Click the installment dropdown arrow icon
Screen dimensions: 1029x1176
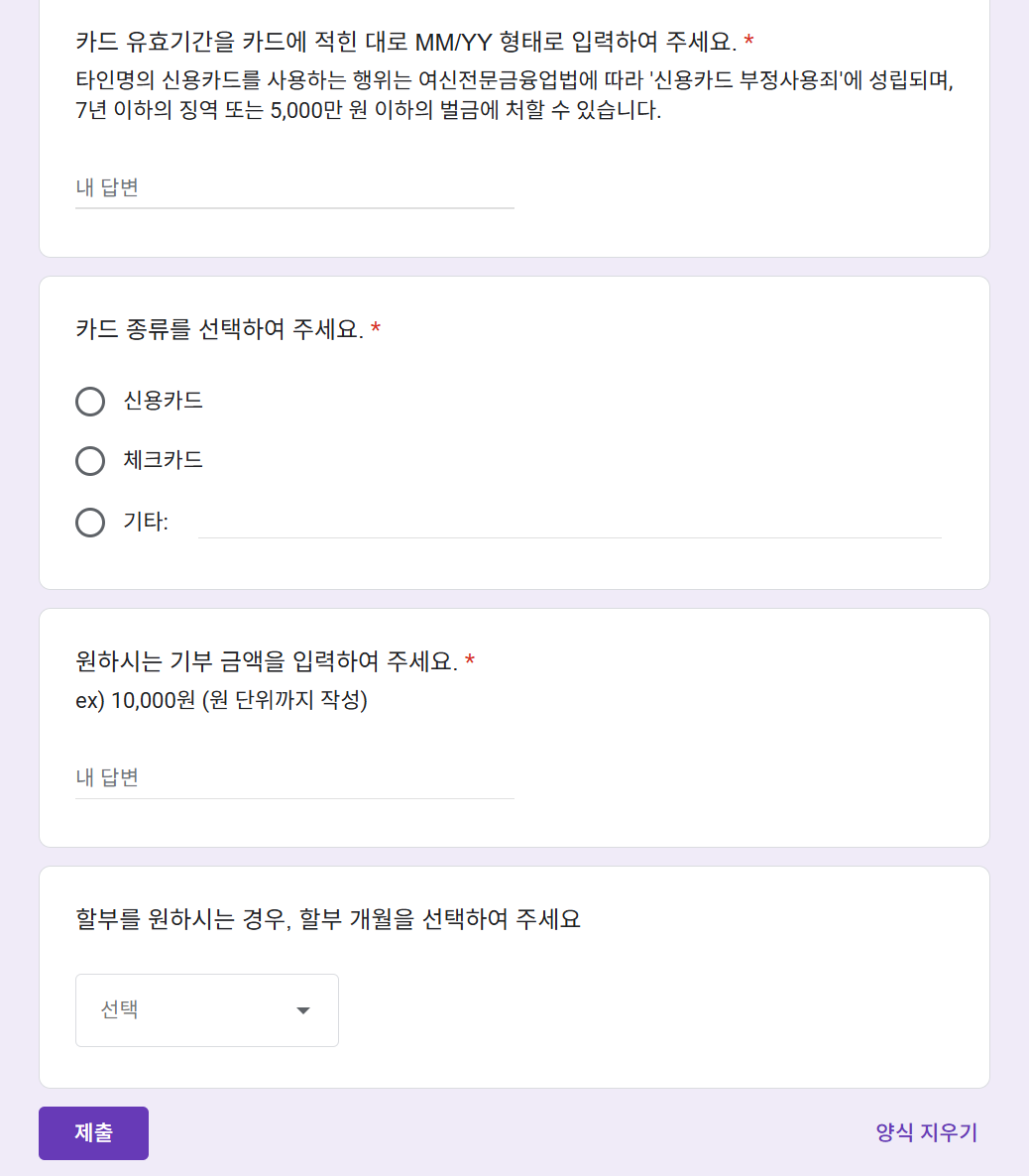tap(303, 1010)
